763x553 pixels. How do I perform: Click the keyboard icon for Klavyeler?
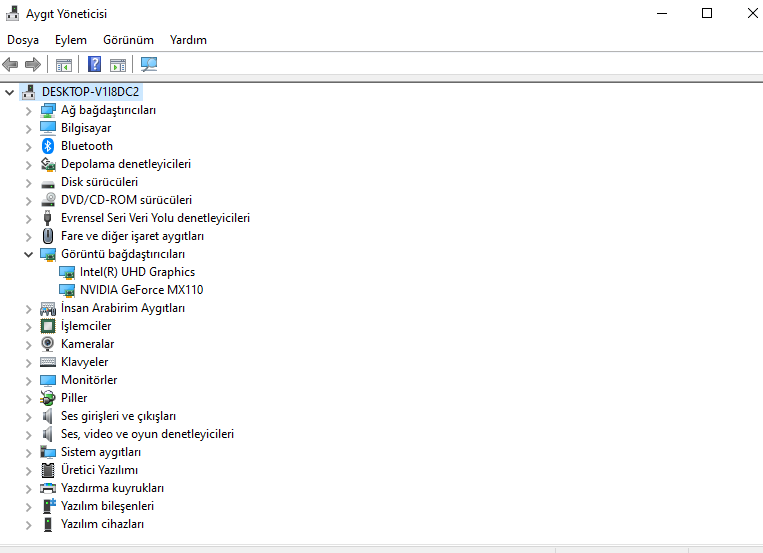tap(48, 362)
